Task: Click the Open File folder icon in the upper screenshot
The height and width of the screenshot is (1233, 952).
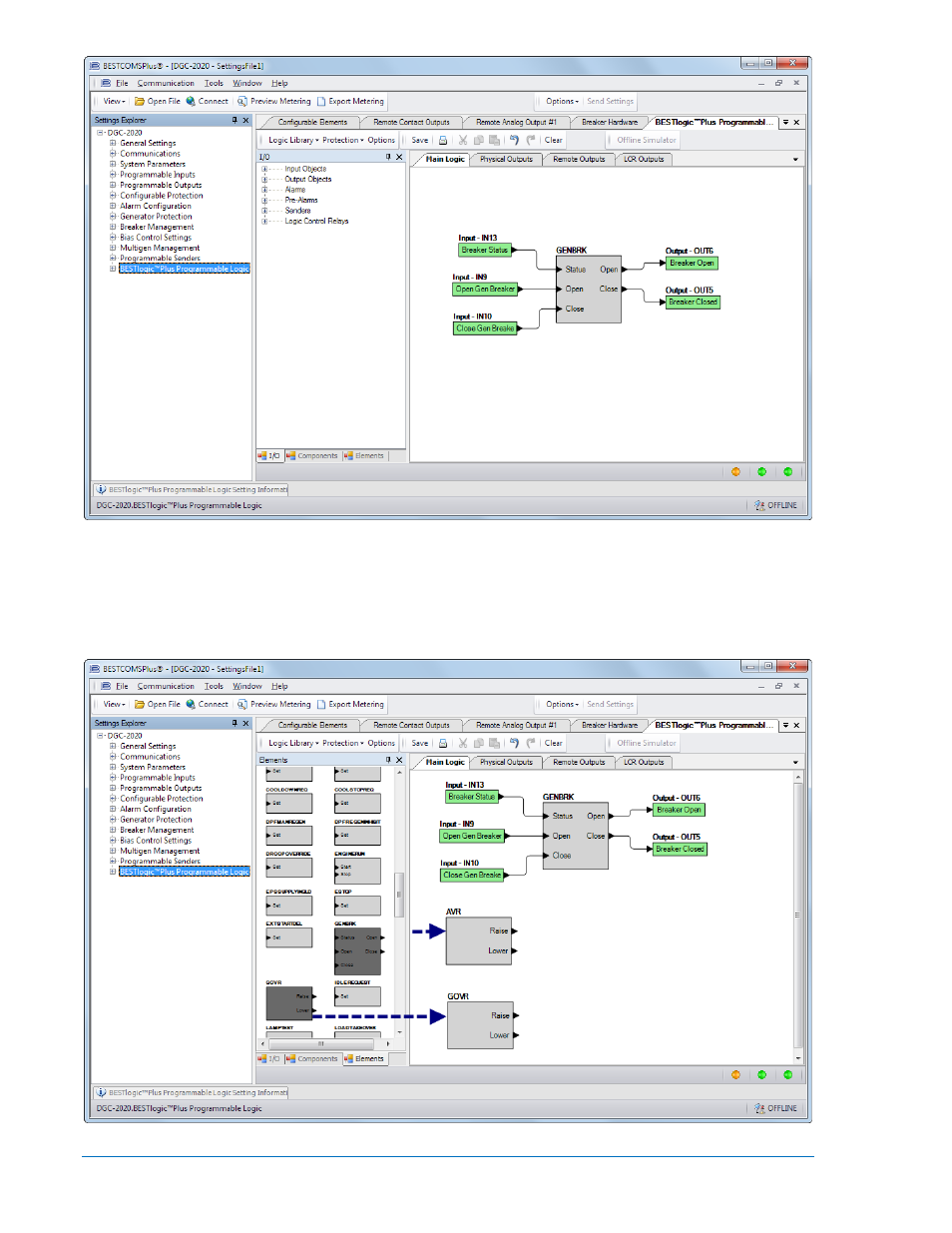Action: tap(140, 101)
